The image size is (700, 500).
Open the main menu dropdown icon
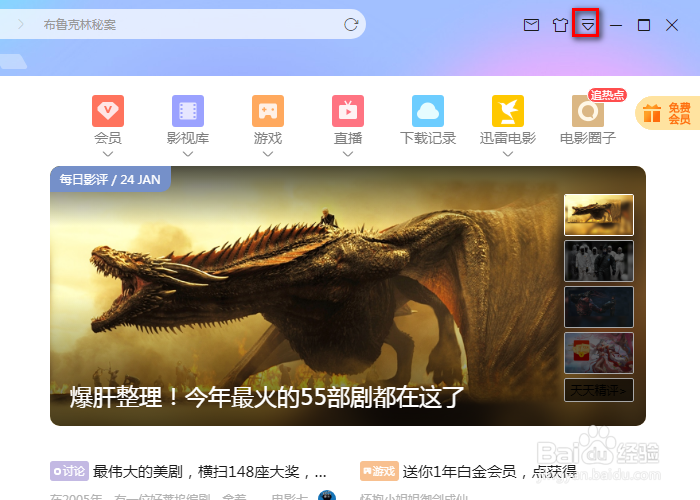coord(588,25)
